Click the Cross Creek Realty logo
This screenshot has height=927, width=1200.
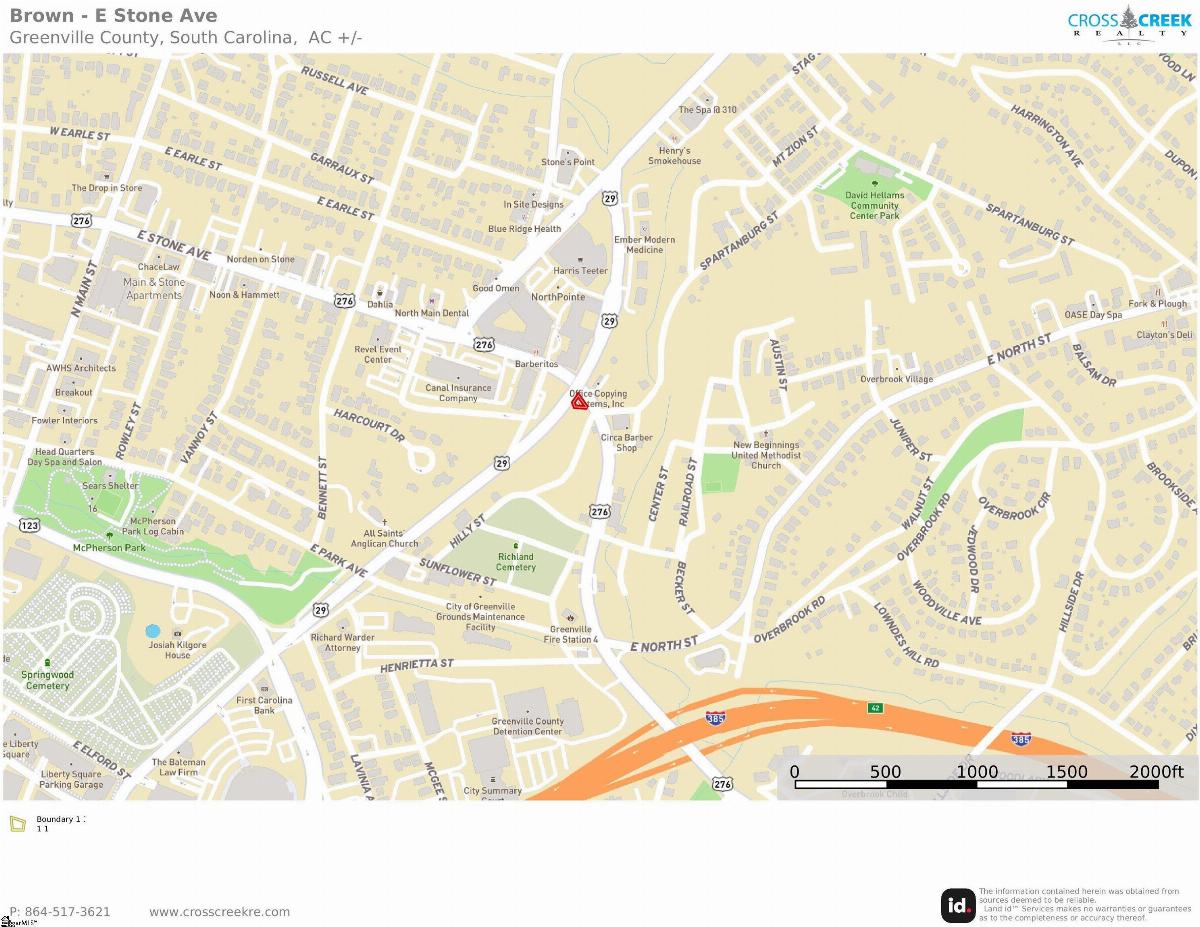(1130, 24)
